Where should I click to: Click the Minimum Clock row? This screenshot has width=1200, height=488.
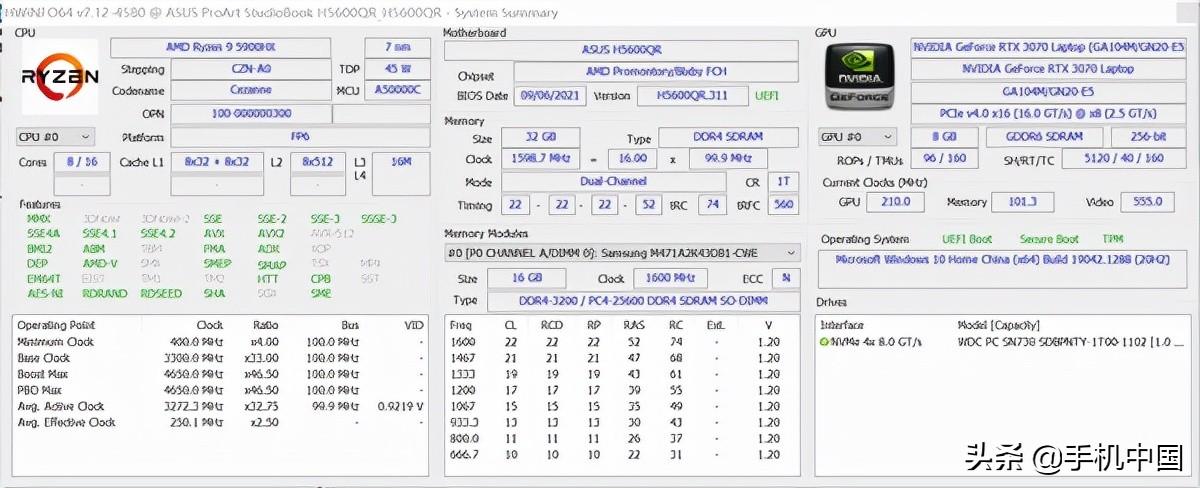[x=220, y=342]
